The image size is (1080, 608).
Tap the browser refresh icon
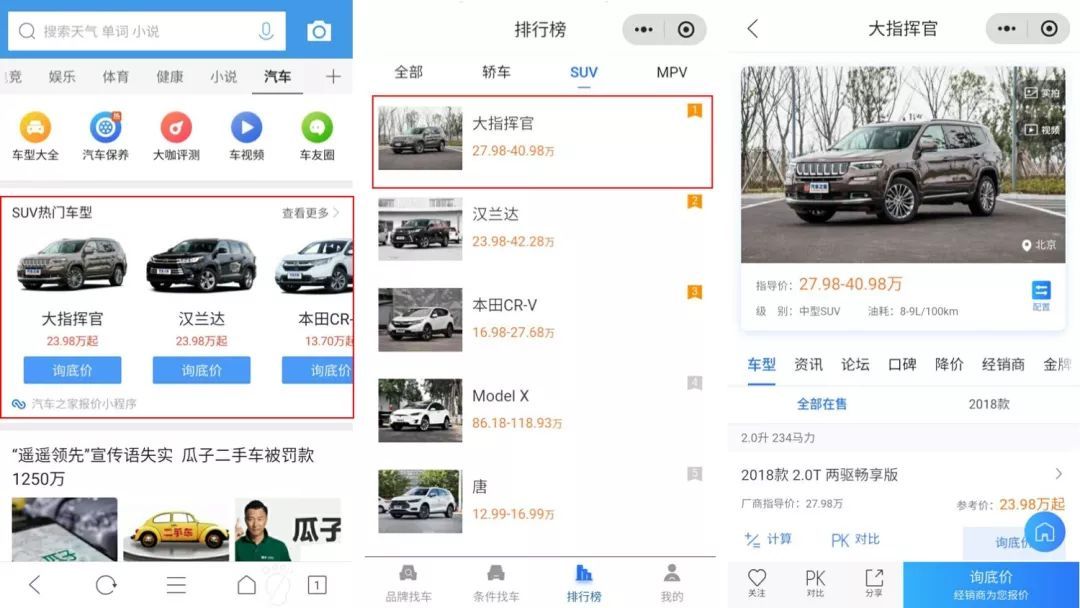(106, 585)
